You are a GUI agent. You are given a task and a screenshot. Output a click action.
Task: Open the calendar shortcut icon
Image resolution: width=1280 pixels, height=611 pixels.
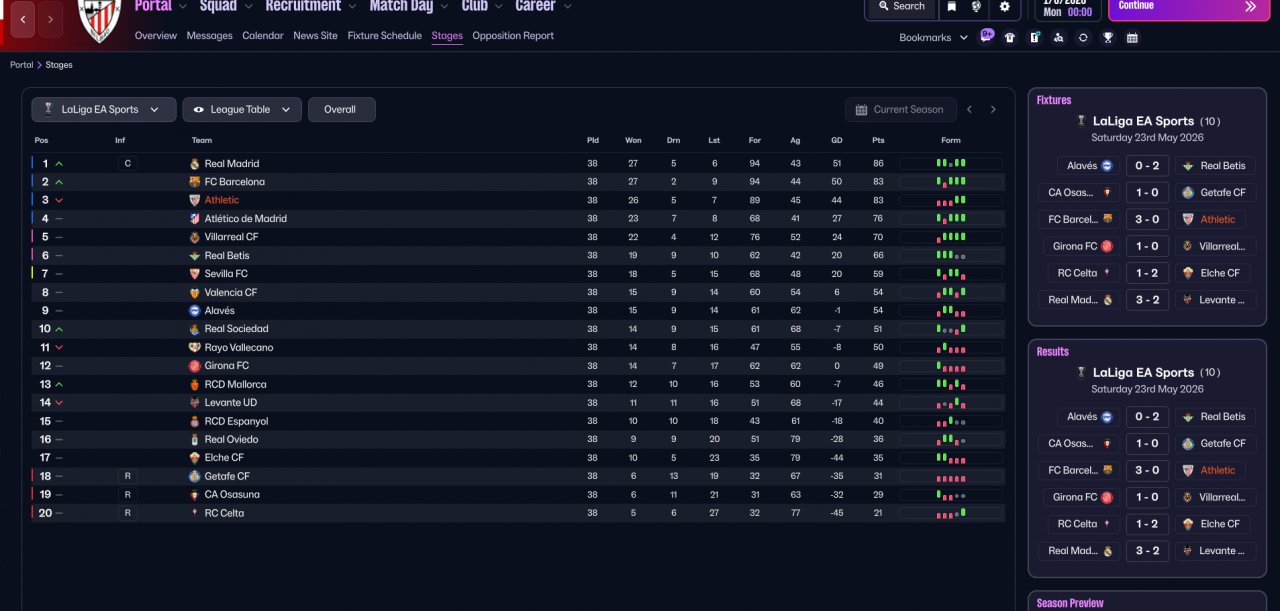tap(1132, 38)
